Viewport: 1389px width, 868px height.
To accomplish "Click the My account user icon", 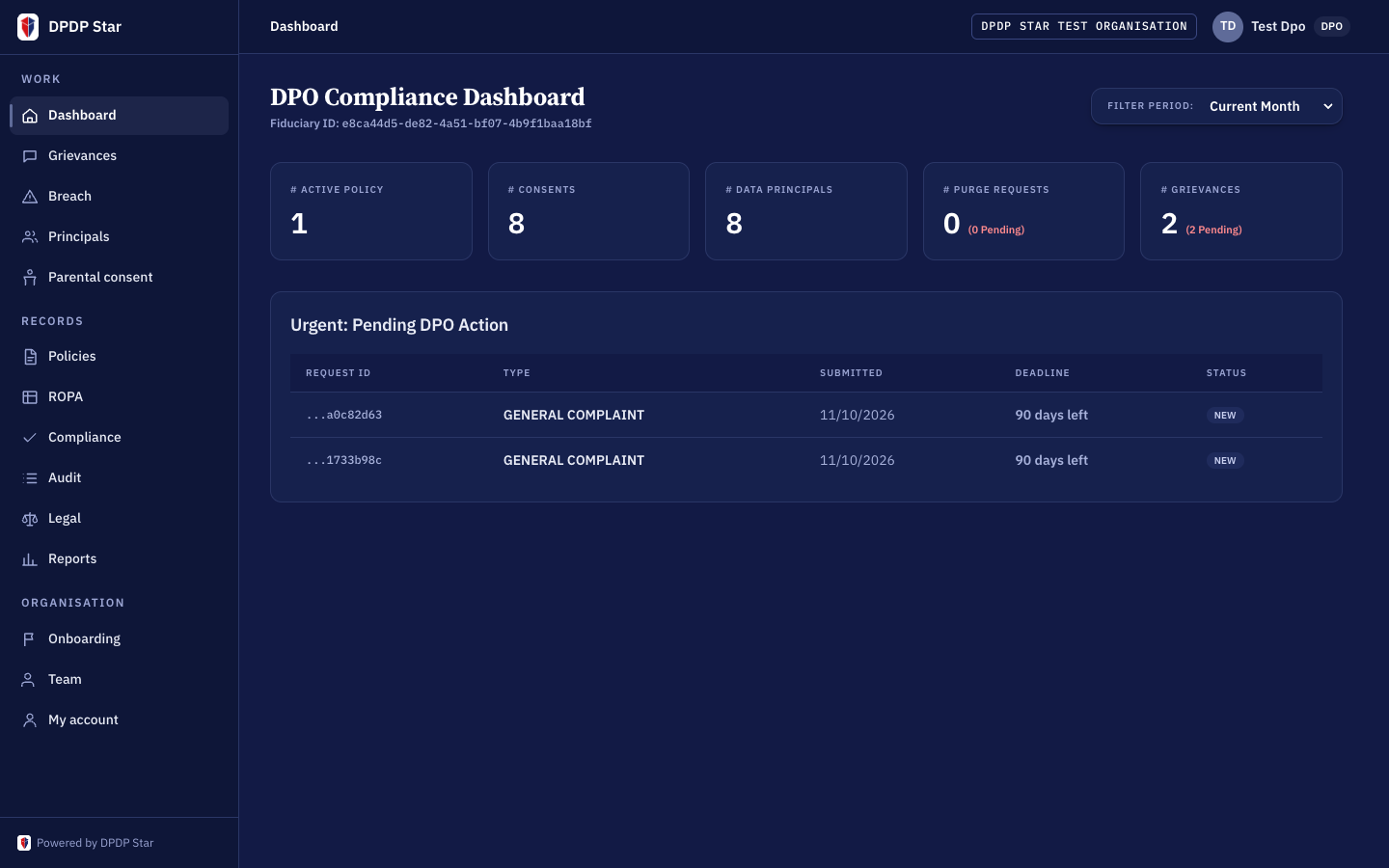I will 30,720.
